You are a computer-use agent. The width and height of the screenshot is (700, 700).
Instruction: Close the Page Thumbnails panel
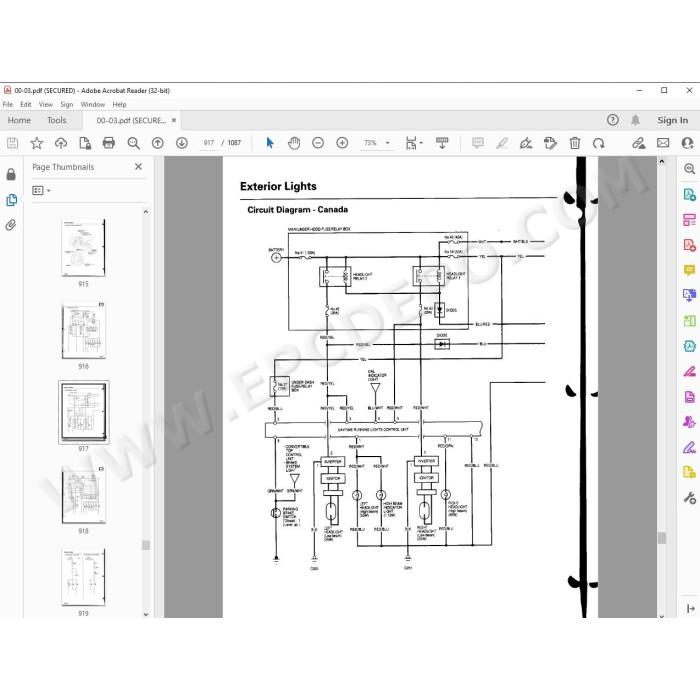[x=138, y=167]
